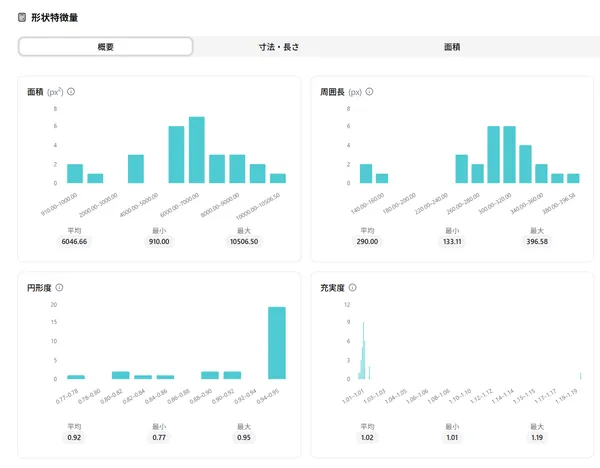
Task: Select the 概要 tab
Action: (x=106, y=47)
